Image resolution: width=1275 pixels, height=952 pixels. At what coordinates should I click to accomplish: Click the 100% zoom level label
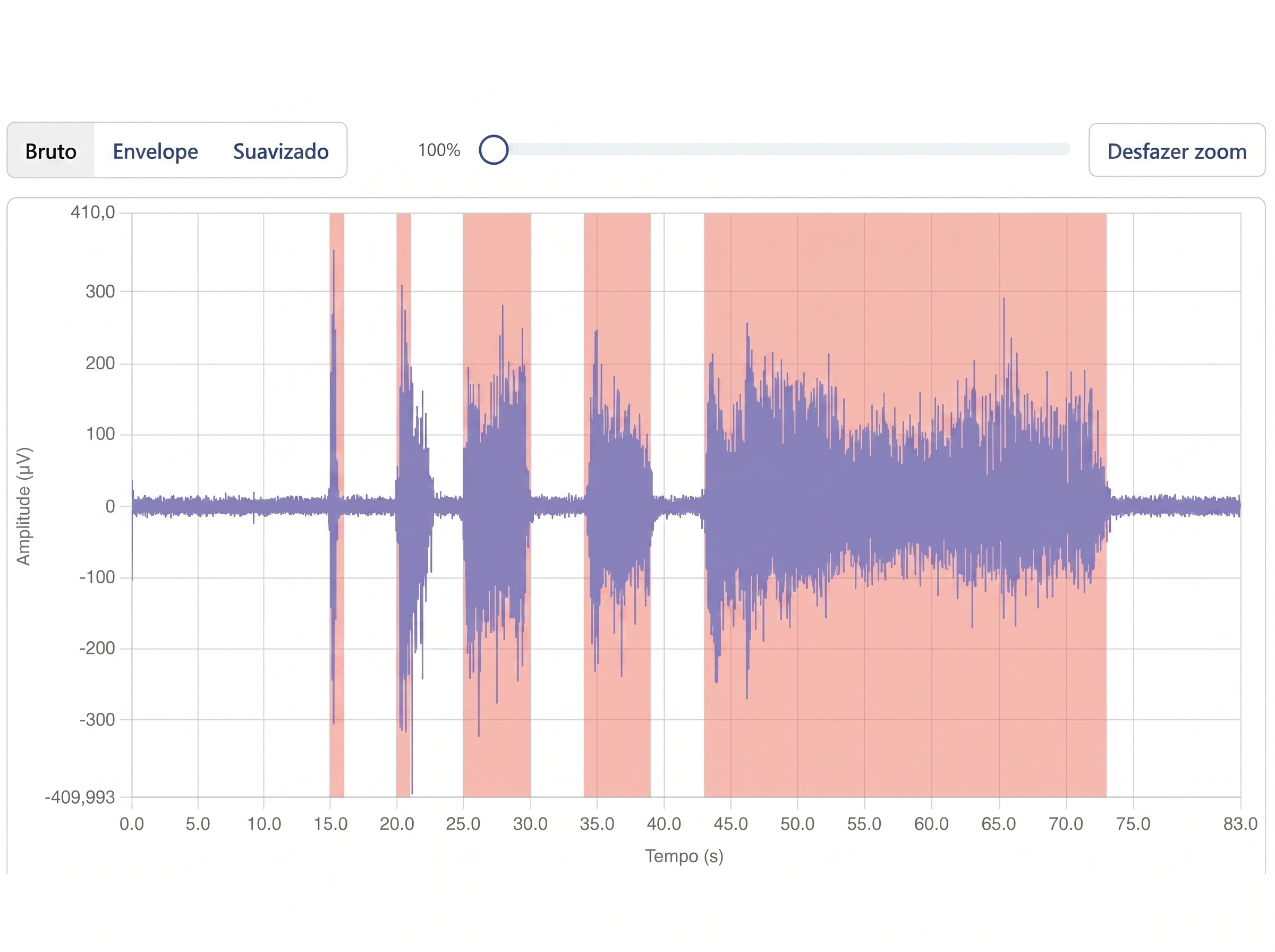(438, 150)
